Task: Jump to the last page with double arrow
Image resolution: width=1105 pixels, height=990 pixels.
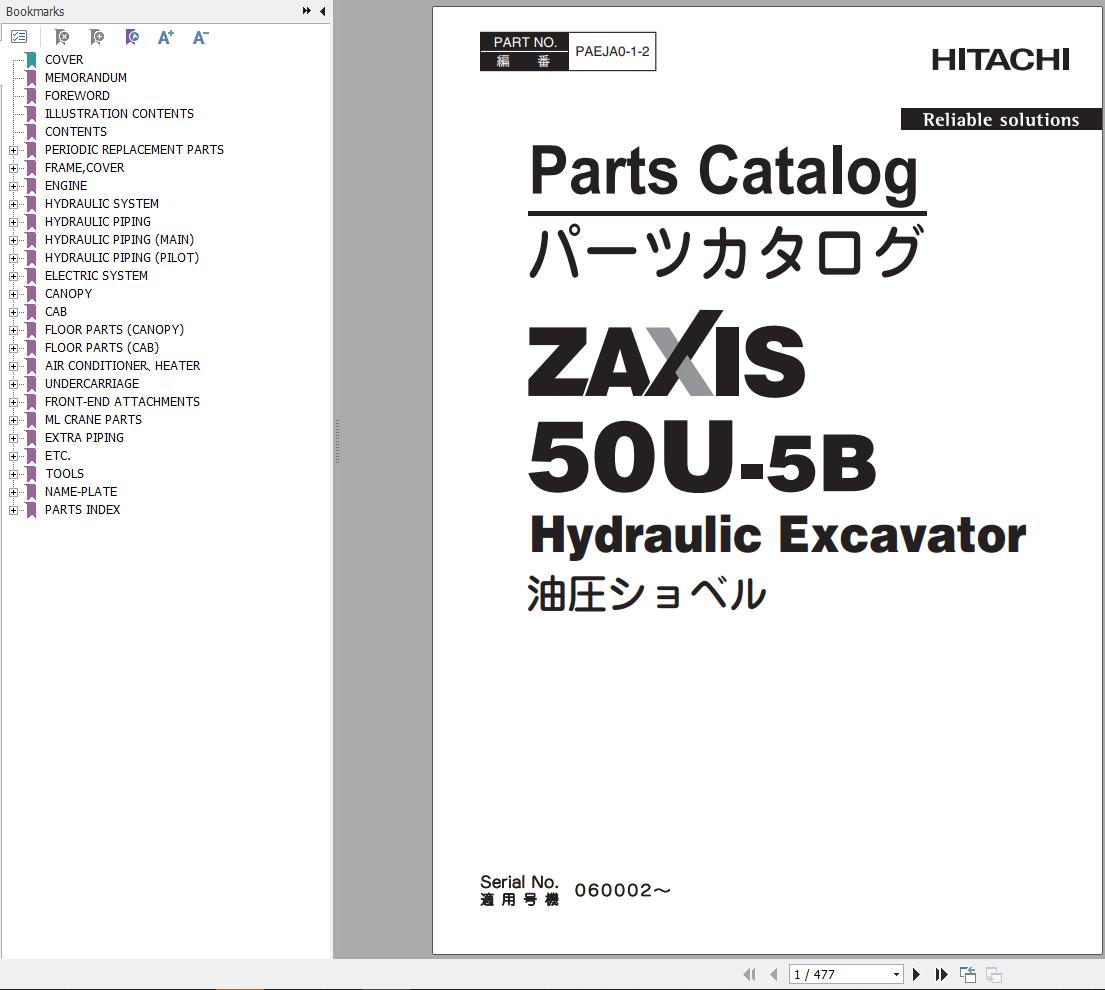Action: click(940, 973)
